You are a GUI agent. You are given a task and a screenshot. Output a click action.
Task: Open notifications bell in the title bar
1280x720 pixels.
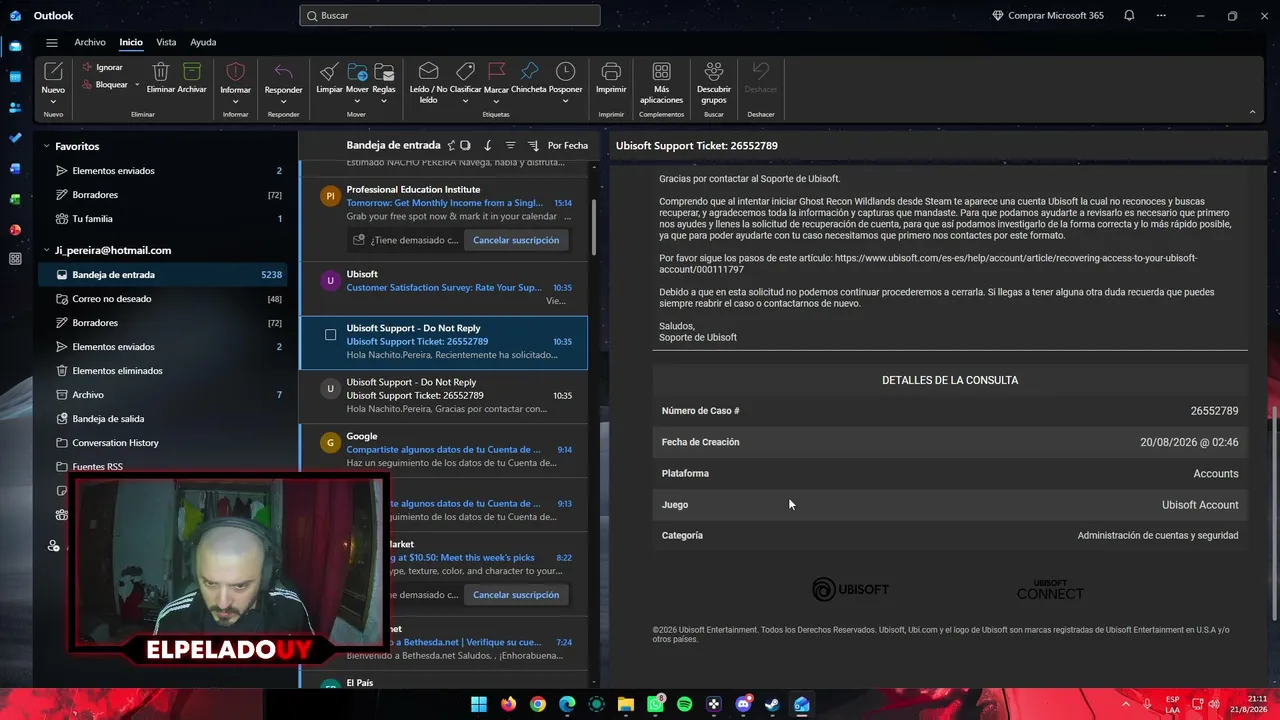tap(1129, 15)
